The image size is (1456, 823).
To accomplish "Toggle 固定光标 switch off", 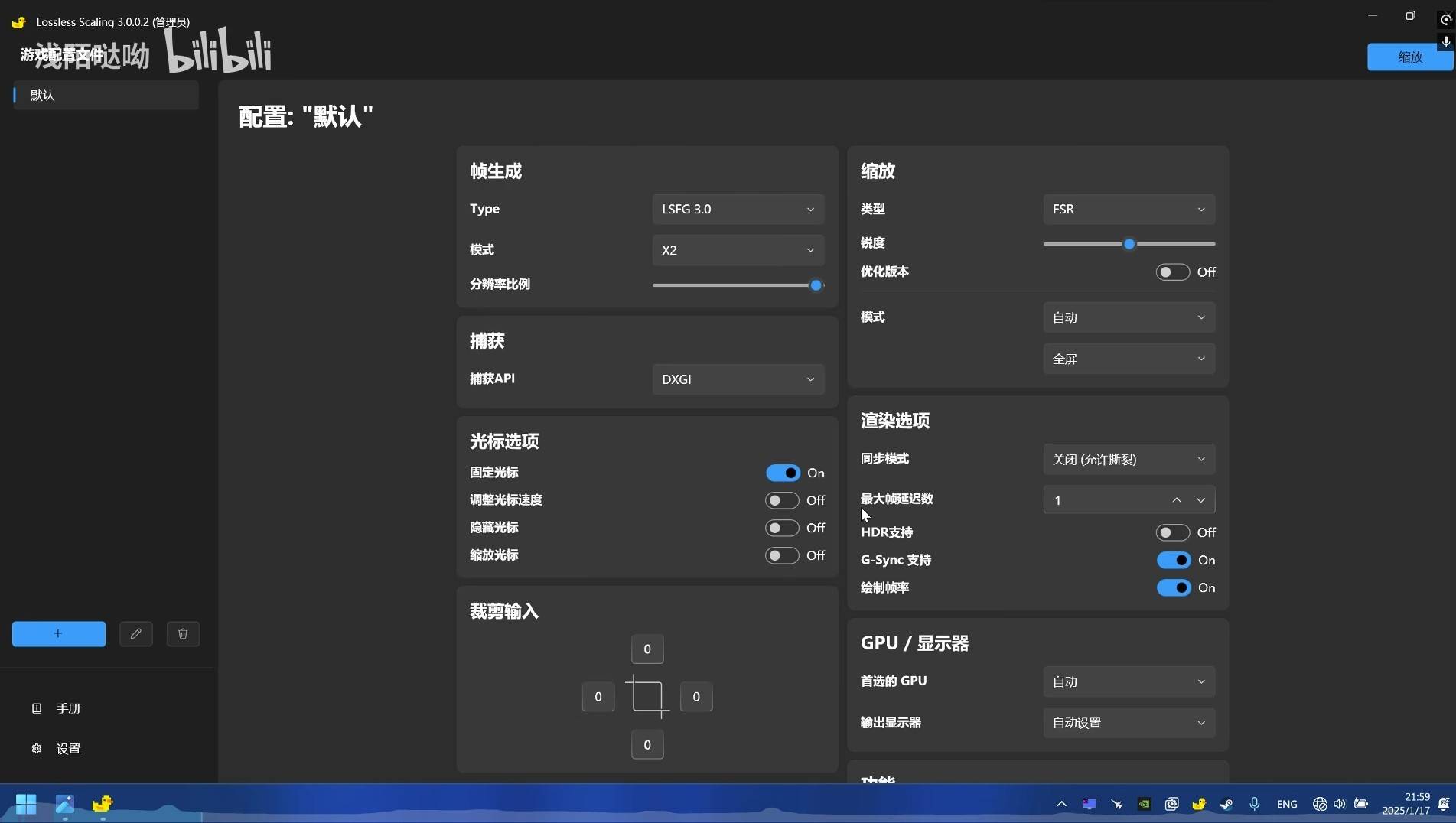I will click(x=783, y=473).
